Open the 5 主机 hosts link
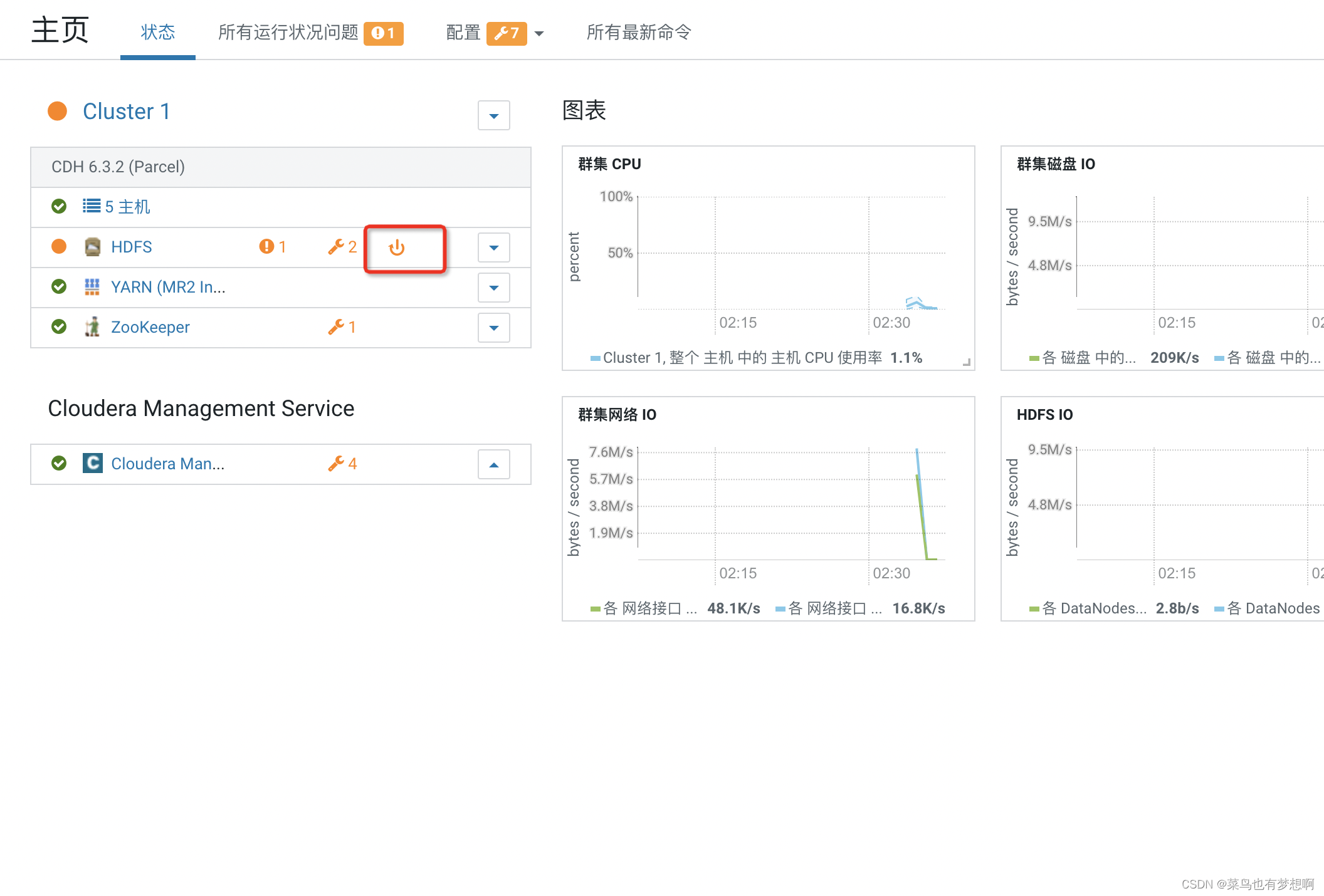 pos(128,206)
